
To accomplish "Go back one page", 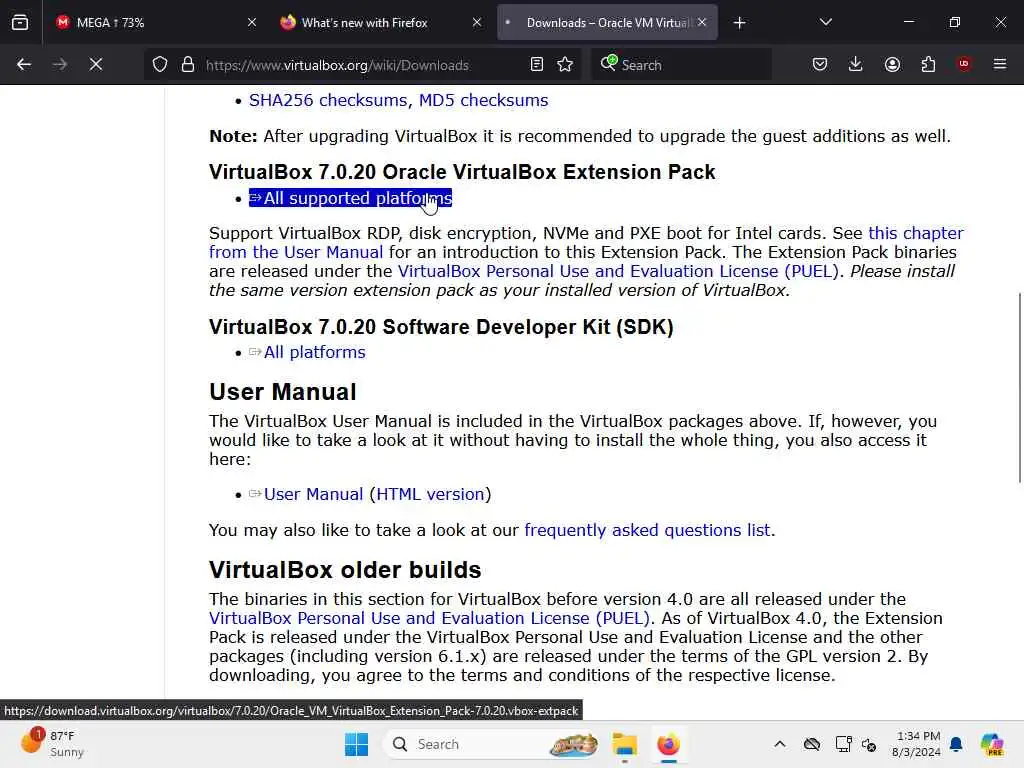I will (24, 65).
